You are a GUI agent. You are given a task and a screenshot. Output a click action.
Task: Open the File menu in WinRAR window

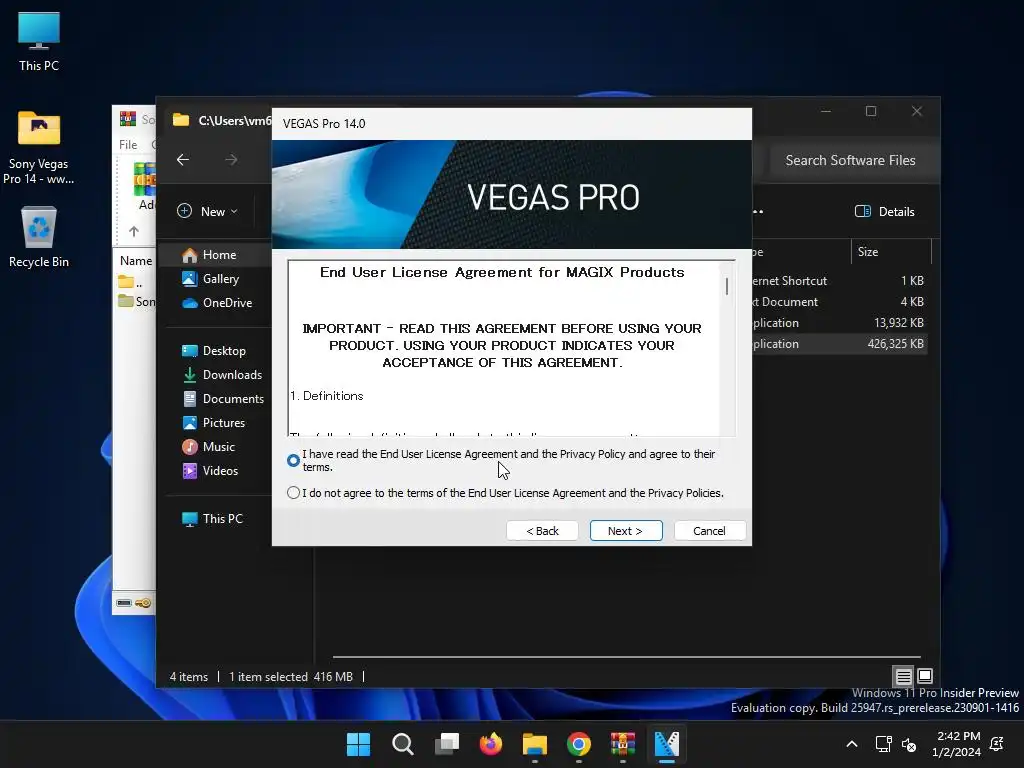click(x=128, y=144)
